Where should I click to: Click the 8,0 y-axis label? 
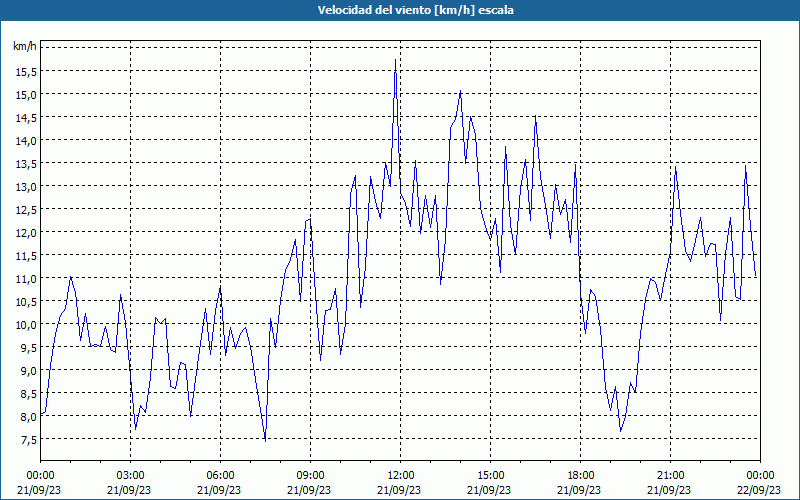coord(28,417)
